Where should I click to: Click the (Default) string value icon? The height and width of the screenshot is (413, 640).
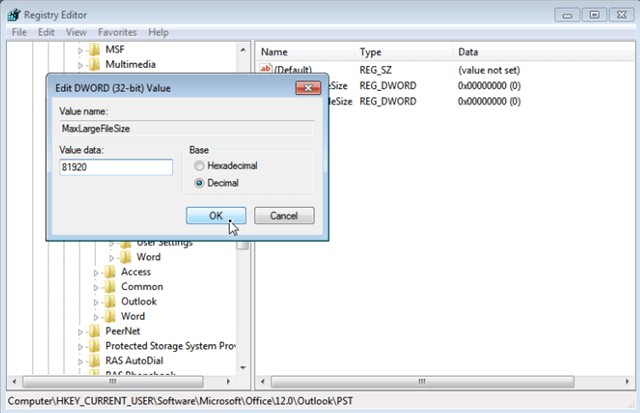click(265, 69)
